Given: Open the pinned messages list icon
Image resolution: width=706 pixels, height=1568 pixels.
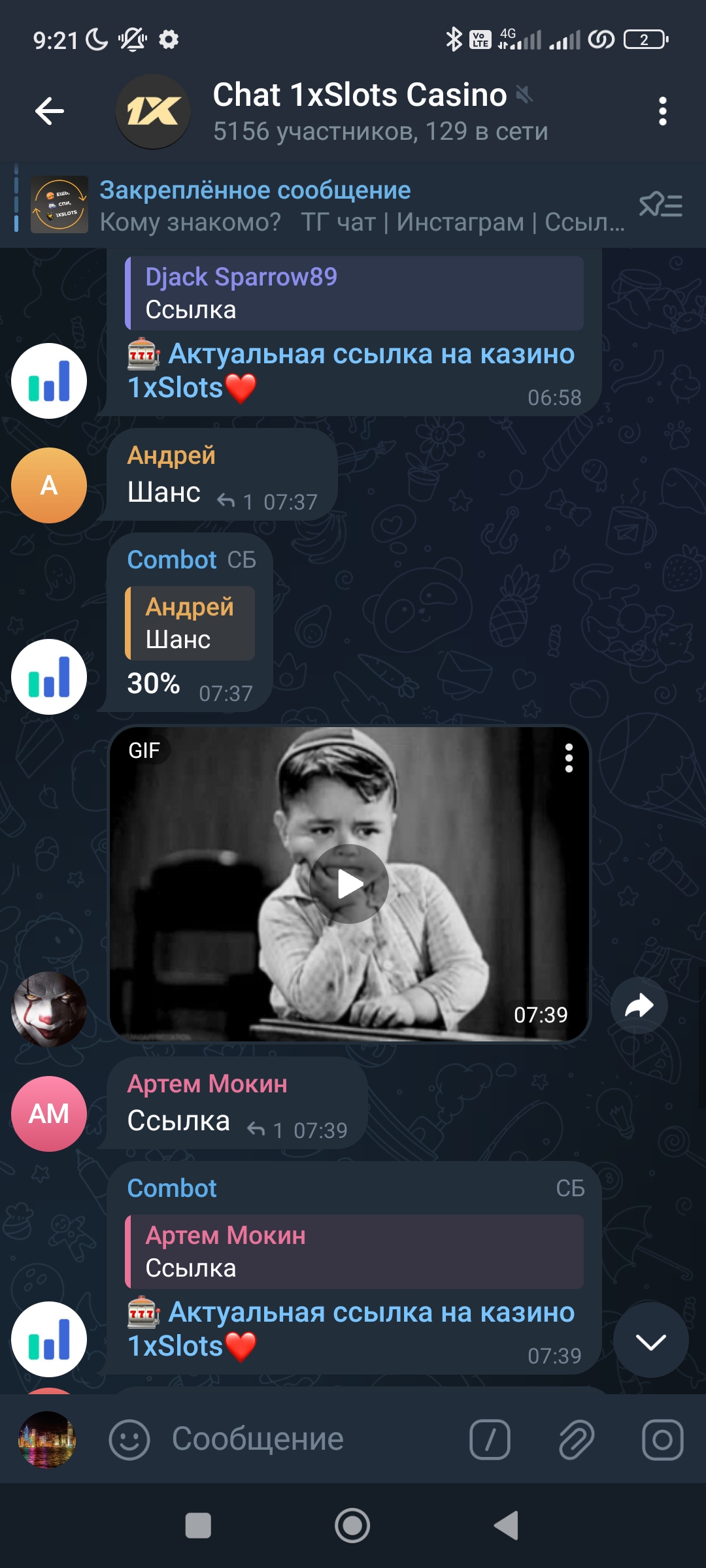Looking at the screenshot, I should (x=660, y=205).
